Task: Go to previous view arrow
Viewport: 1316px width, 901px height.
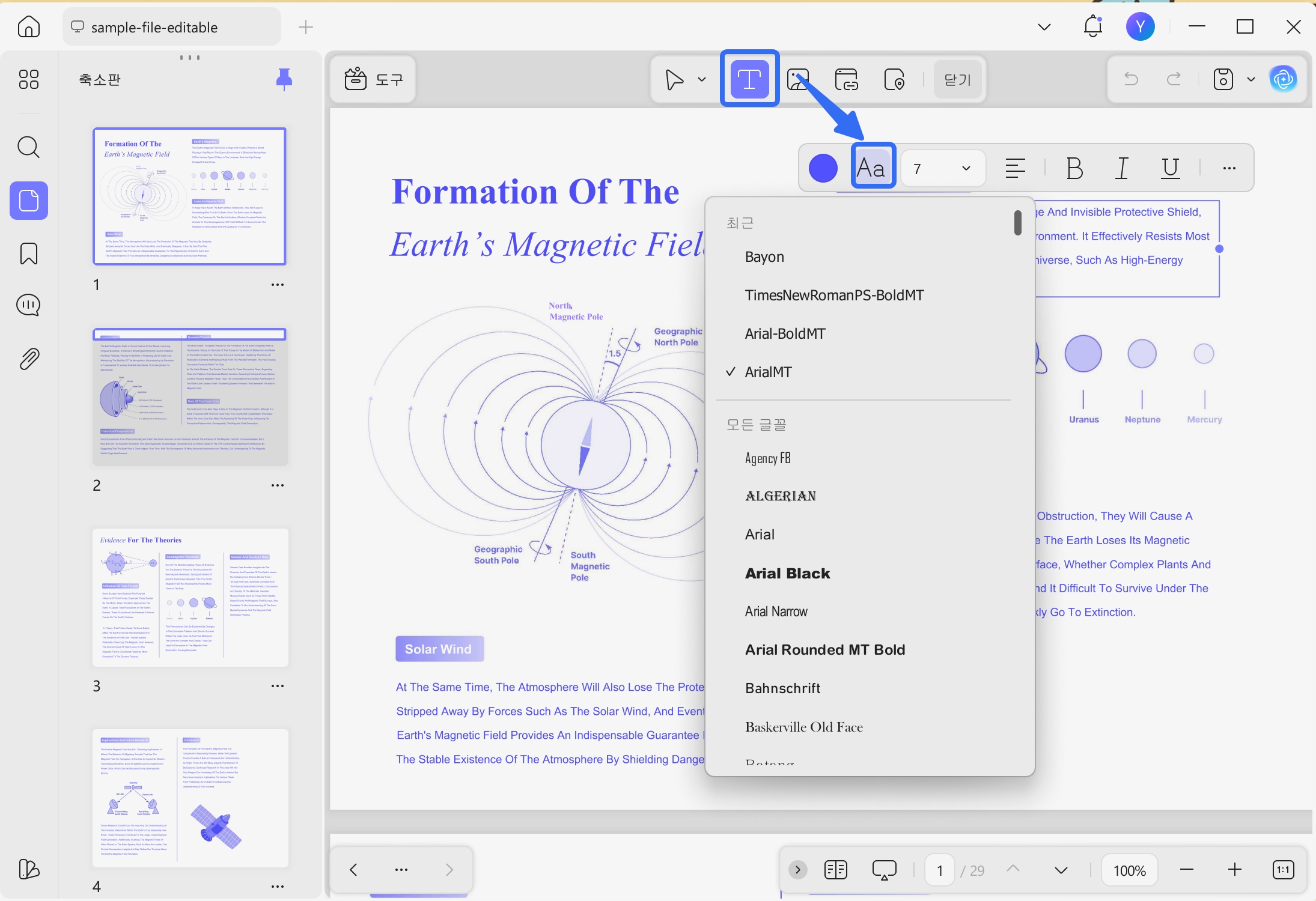Action: [353, 870]
